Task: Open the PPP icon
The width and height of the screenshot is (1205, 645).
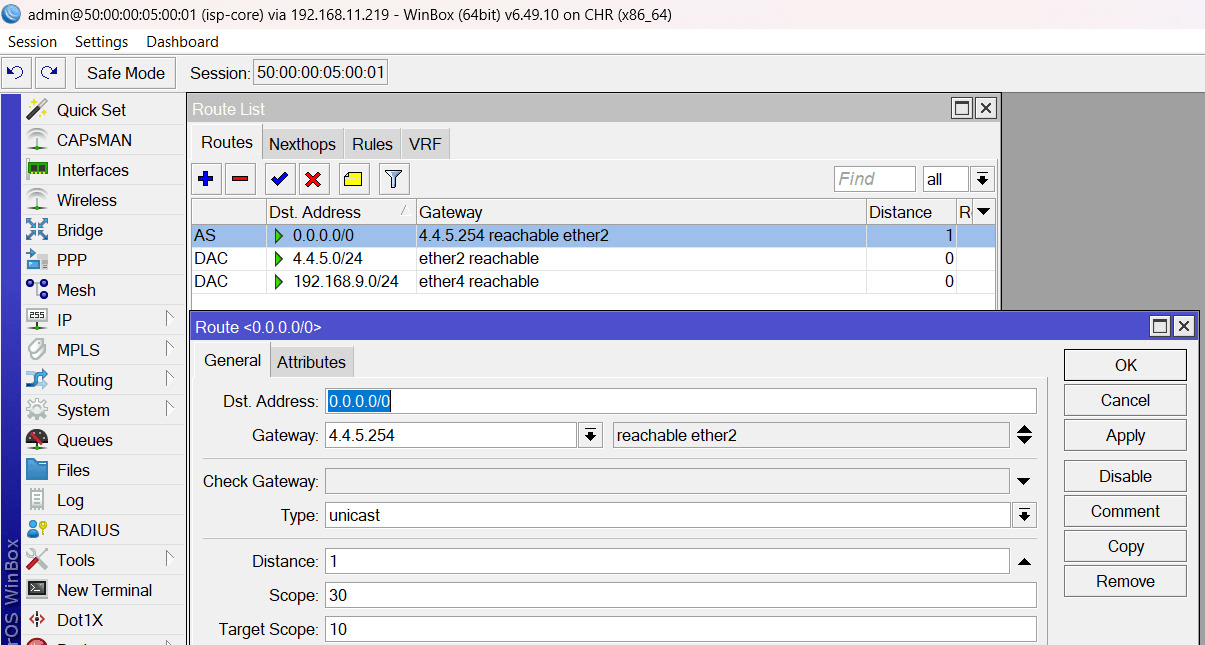Action: coord(37,260)
